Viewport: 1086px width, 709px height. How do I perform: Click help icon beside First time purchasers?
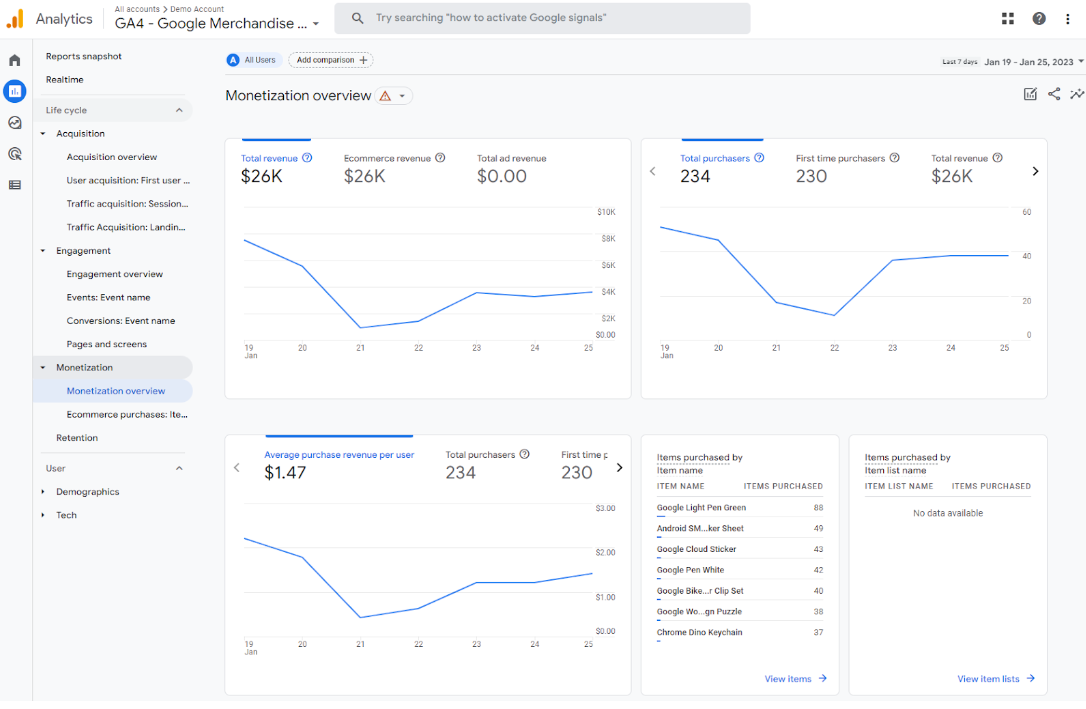894,158
